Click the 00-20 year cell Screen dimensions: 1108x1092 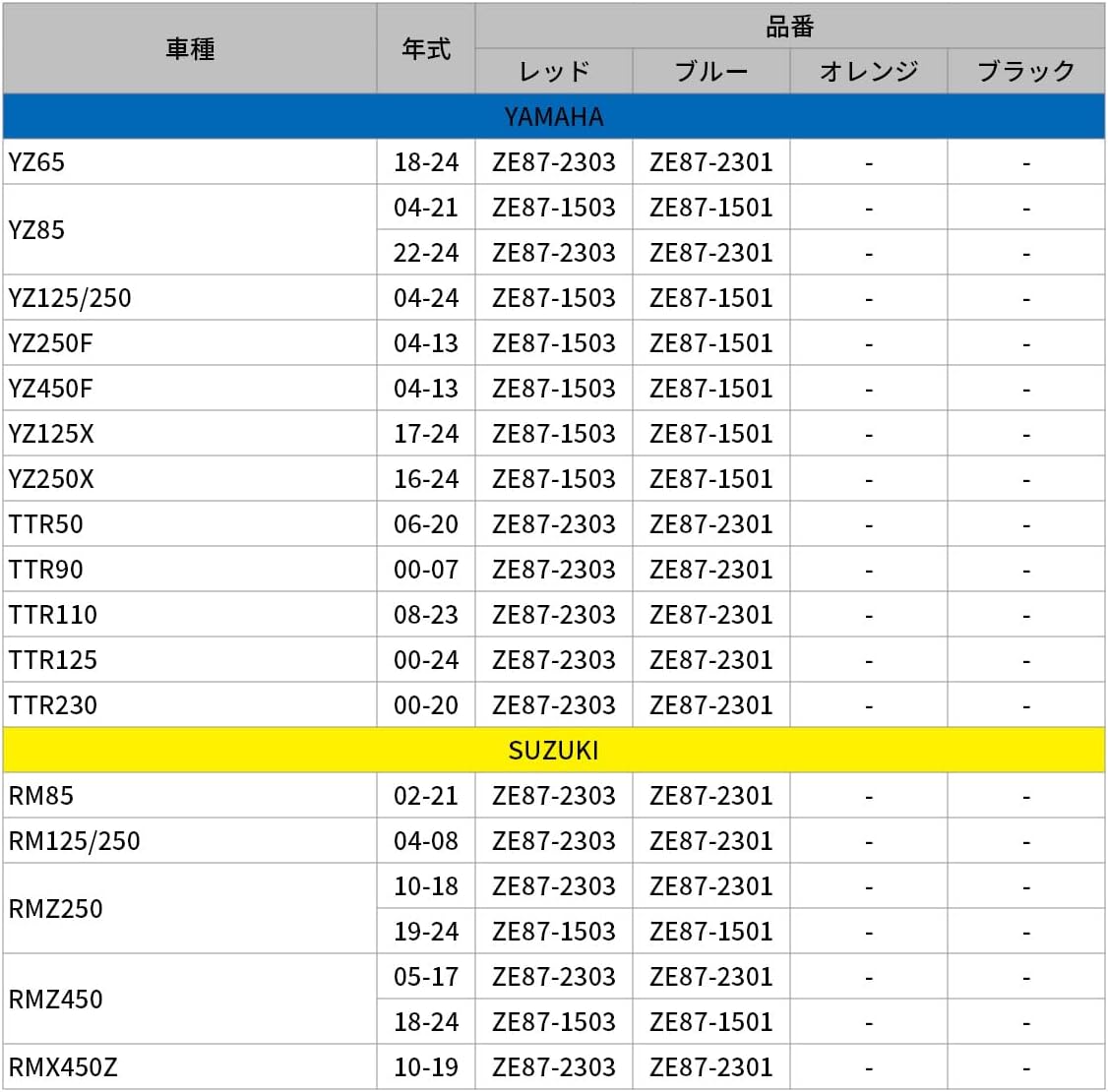click(x=426, y=705)
